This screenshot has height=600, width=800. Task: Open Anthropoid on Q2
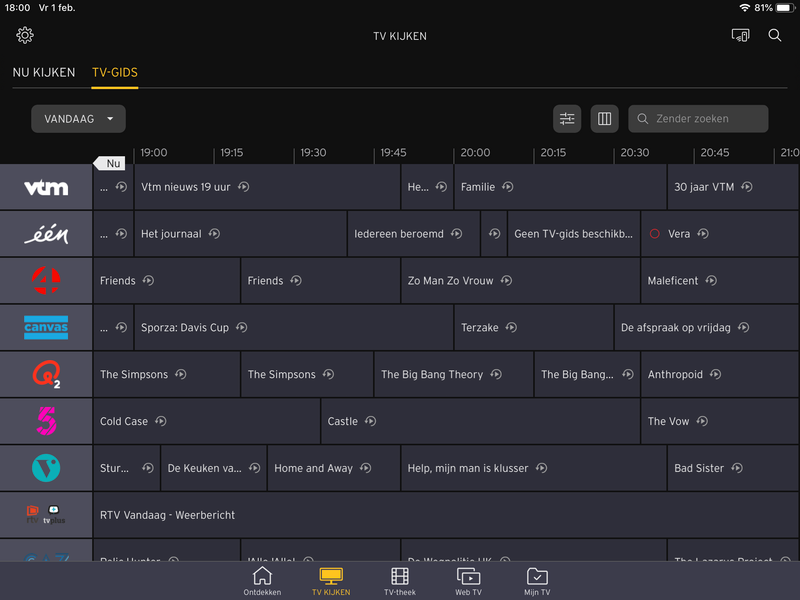[x=720, y=374]
